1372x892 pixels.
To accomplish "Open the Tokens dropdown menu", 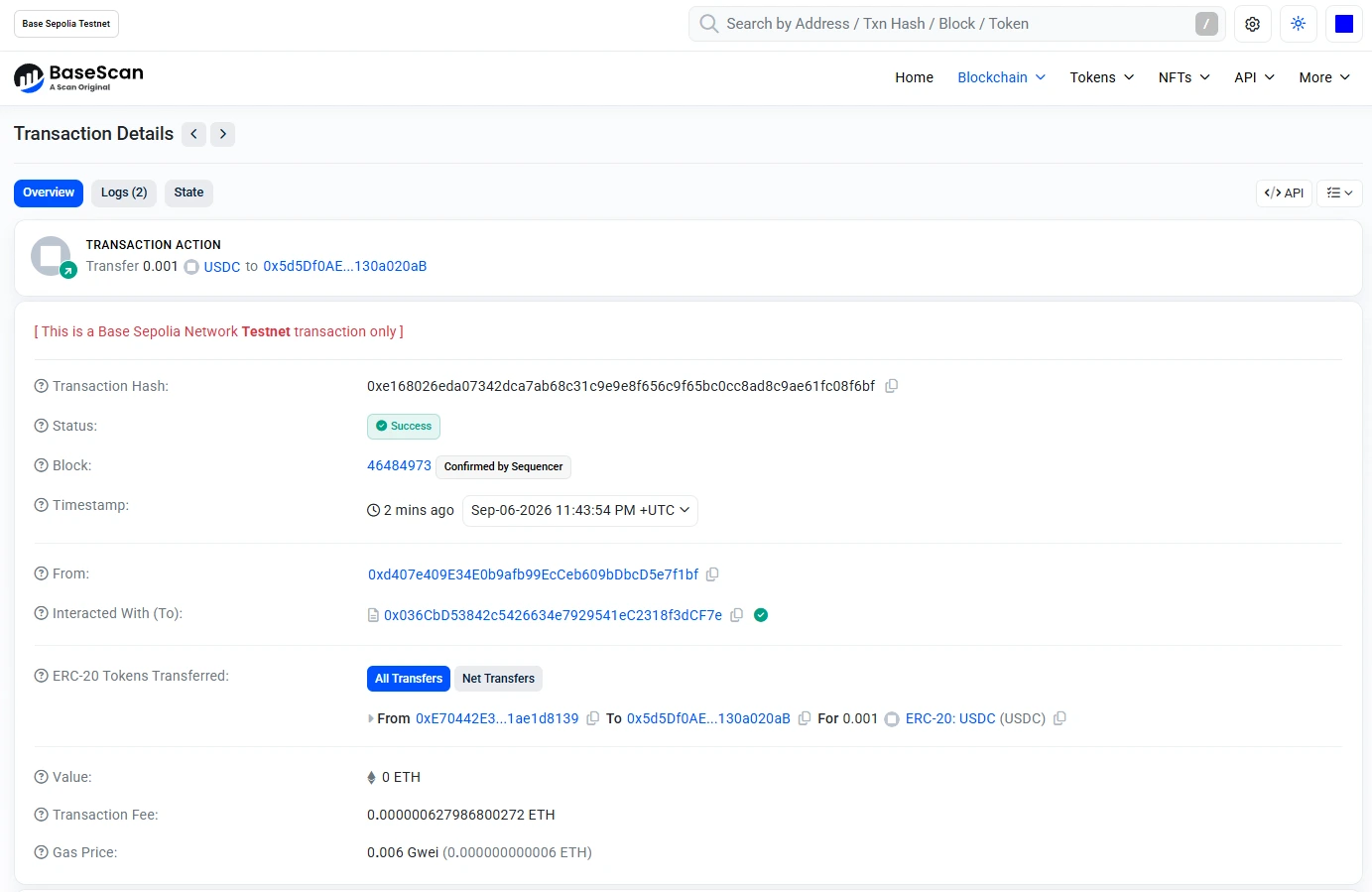I will pyautogui.click(x=1101, y=77).
